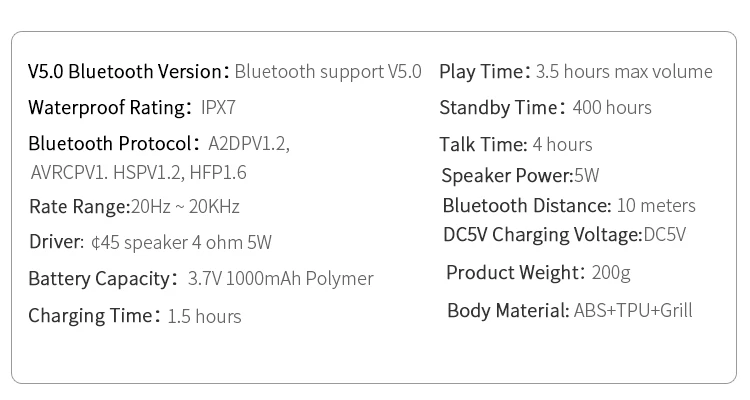This screenshot has height=400, width=750.
Task: Select the 3.7V 1000mAh Polymer value
Action: tap(280, 278)
